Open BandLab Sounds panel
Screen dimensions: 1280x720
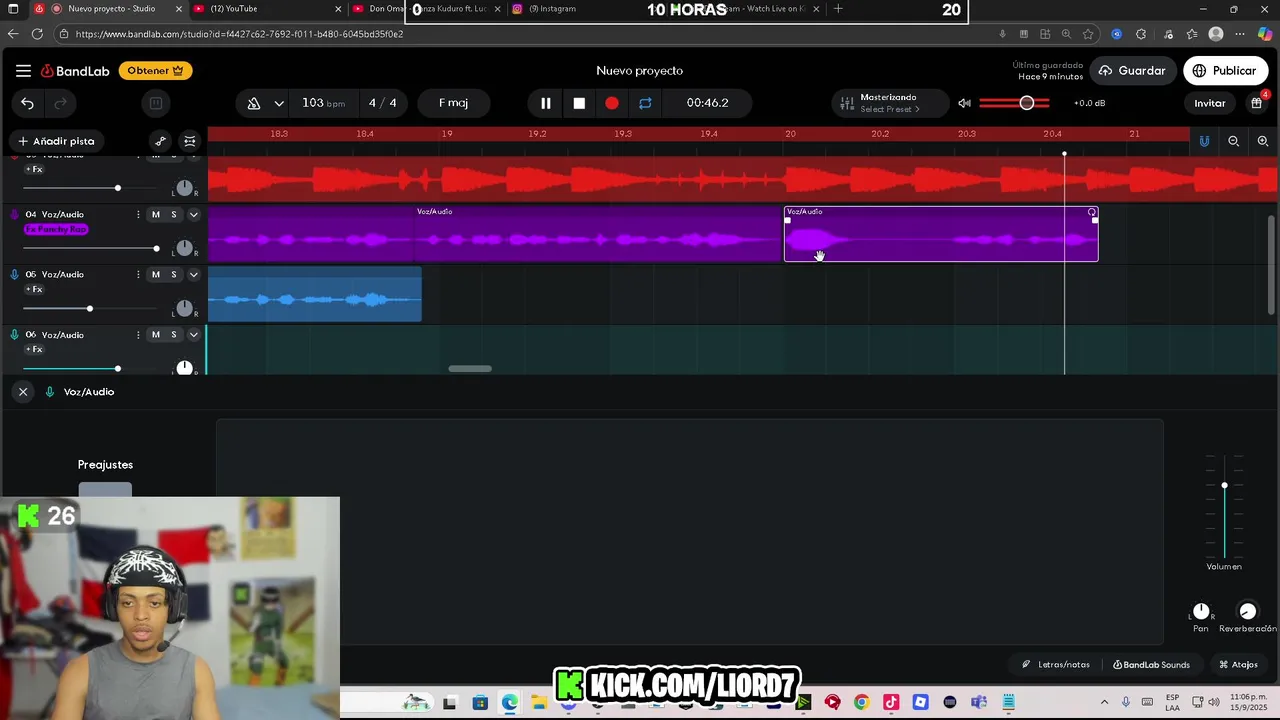coord(1151,664)
